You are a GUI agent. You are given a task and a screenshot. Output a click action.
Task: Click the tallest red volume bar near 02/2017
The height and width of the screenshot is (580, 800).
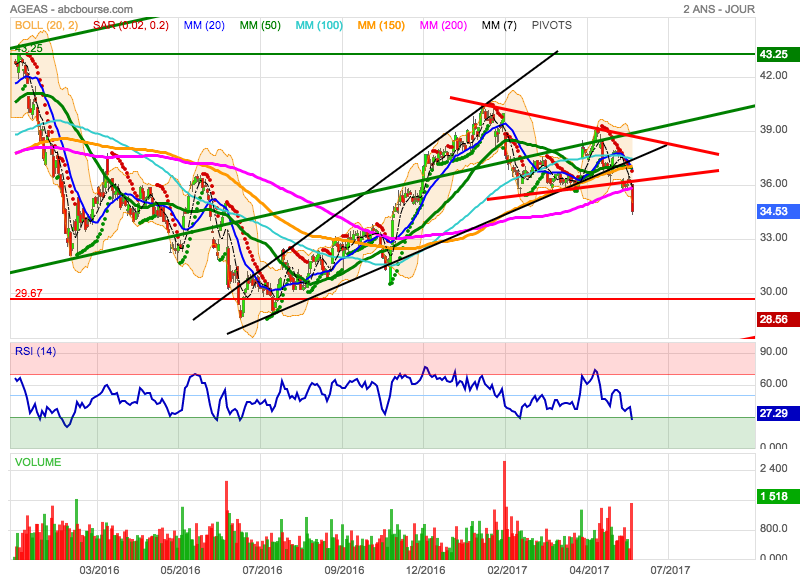(x=505, y=510)
